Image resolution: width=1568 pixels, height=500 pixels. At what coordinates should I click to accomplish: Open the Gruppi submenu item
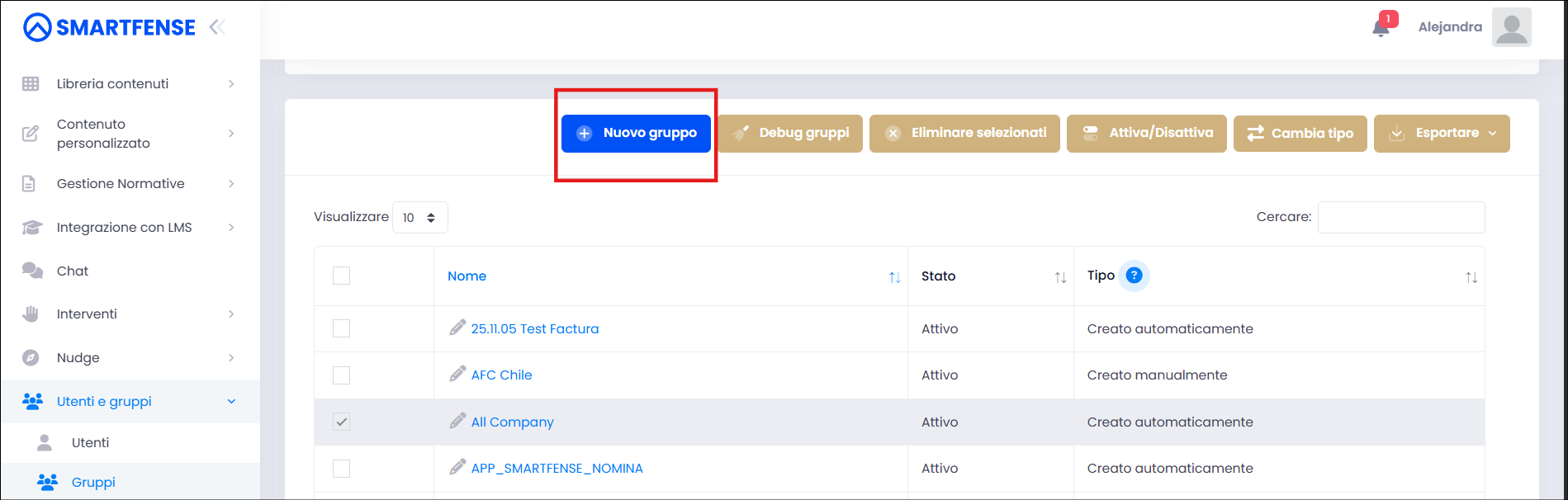(130, 482)
